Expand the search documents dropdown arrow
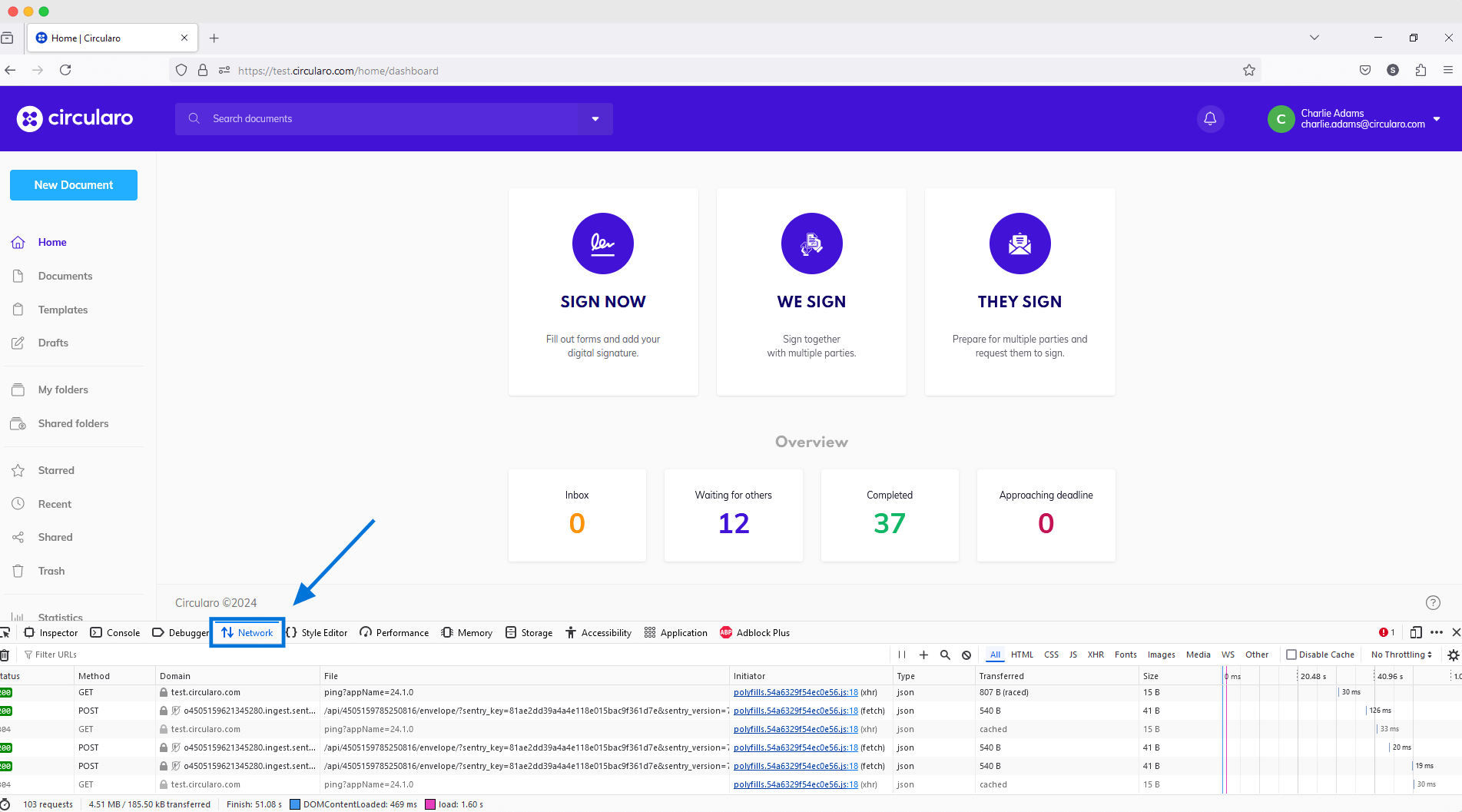 pos(595,119)
